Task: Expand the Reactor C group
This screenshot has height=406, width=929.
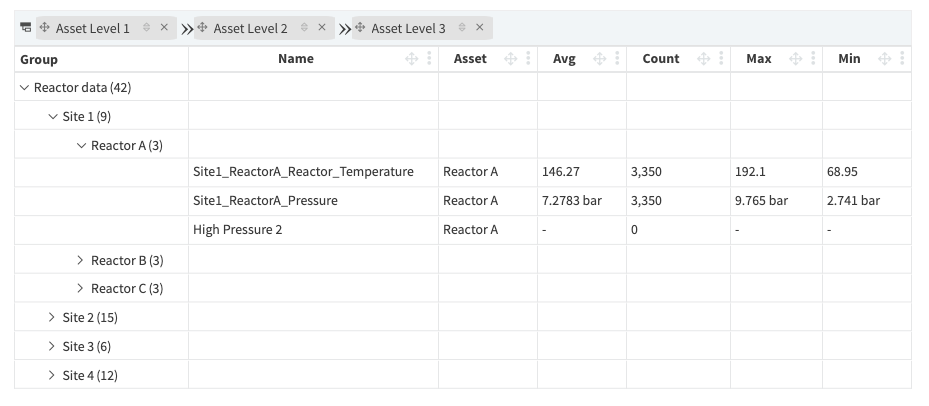Action: (x=81, y=289)
